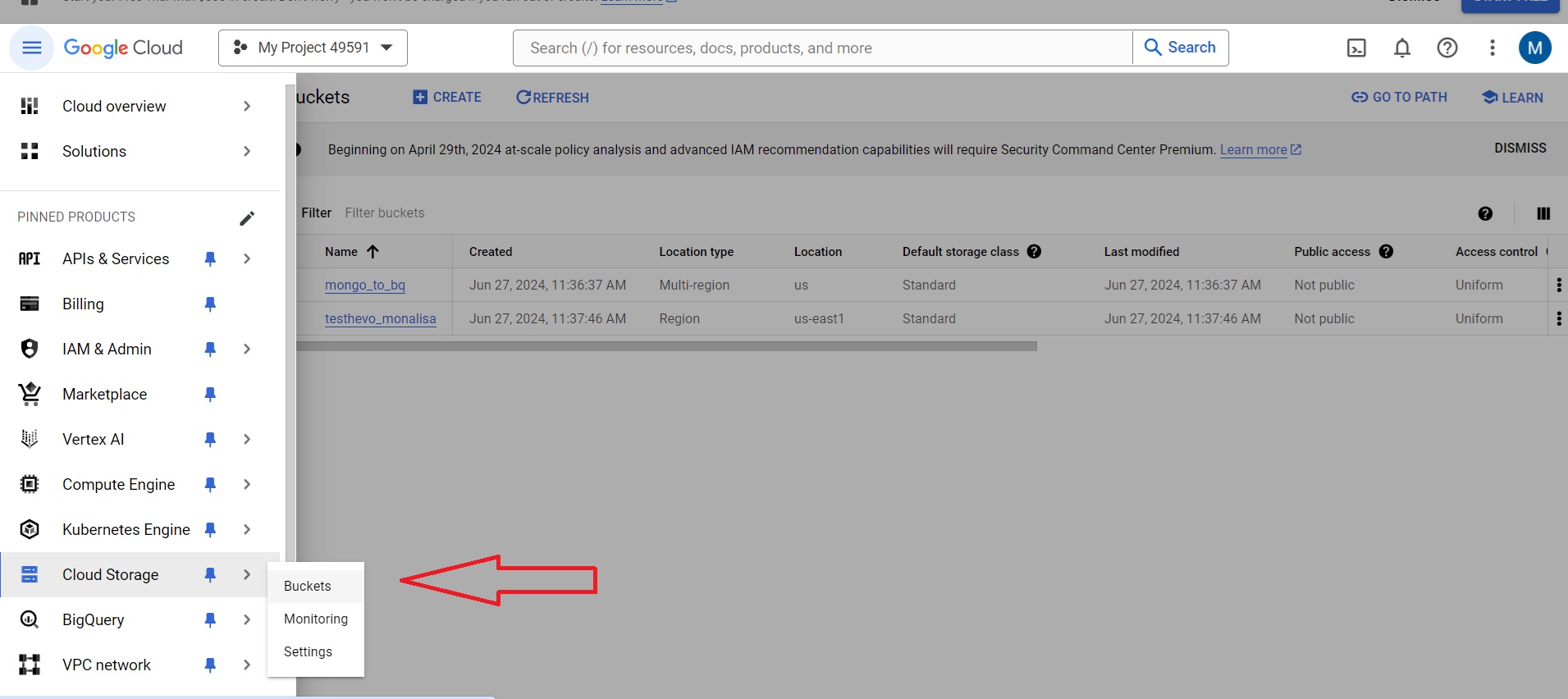Unpin Kubernetes Engine
The height and width of the screenshot is (699, 1568).
coord(210,530)
